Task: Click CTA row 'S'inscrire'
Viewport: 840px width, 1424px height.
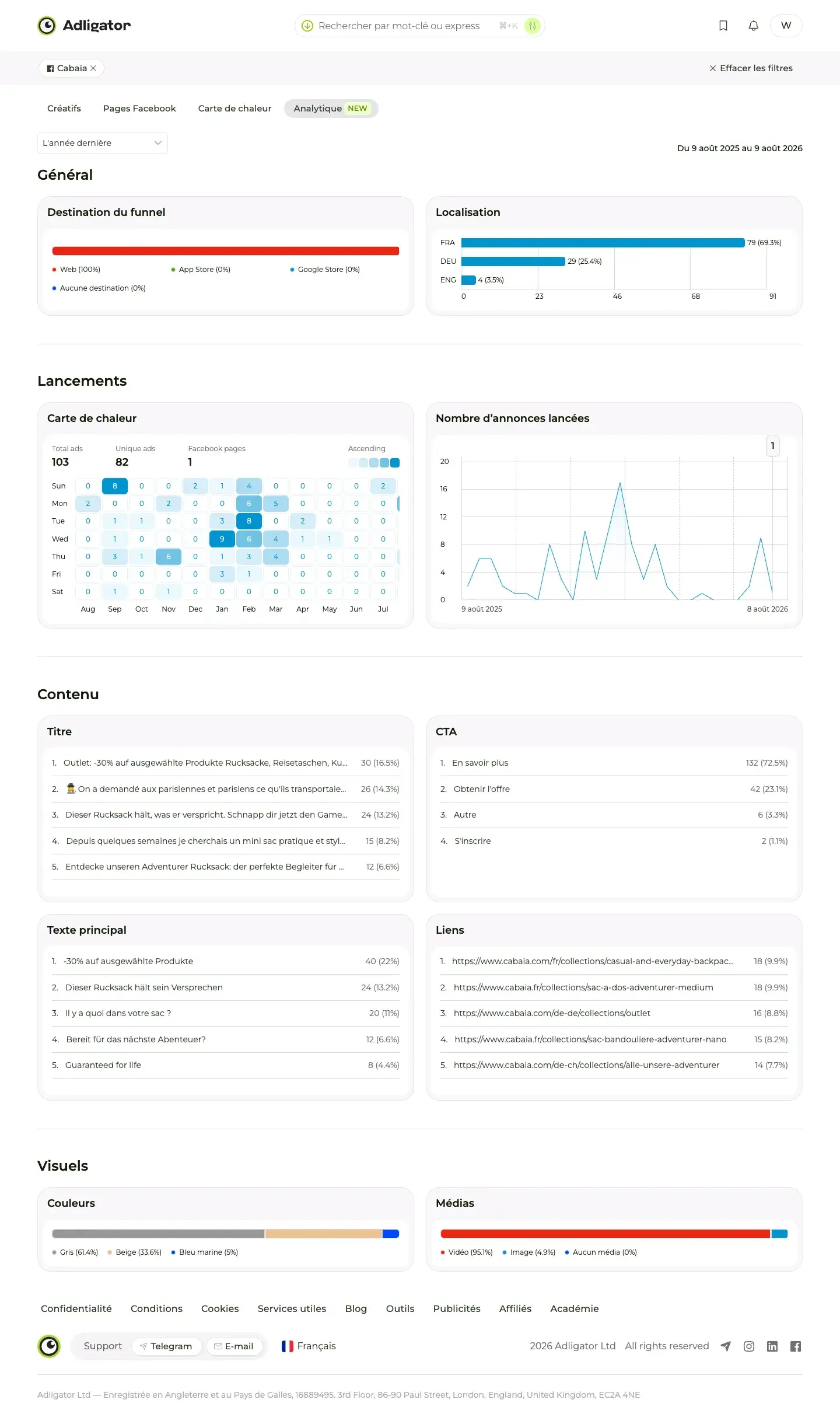Action: point(614,841)
